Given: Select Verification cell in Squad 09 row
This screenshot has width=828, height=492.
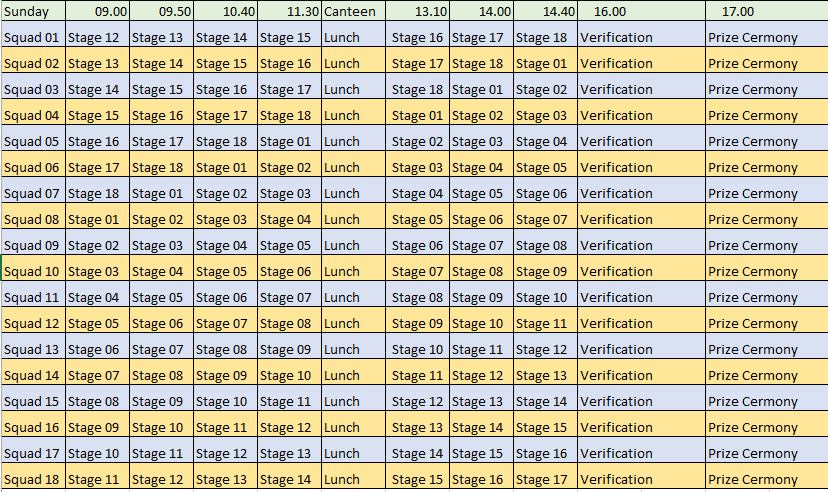Looking at the screenshot, I should [x=641, y=245].
